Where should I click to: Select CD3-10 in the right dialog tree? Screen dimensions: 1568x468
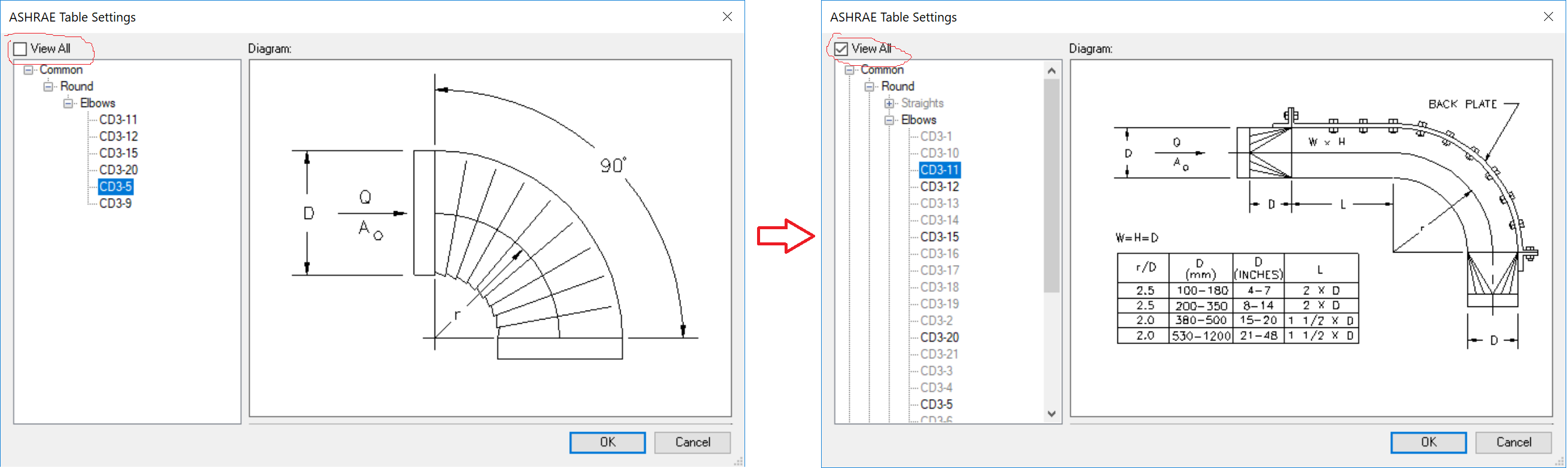point(939,153)
